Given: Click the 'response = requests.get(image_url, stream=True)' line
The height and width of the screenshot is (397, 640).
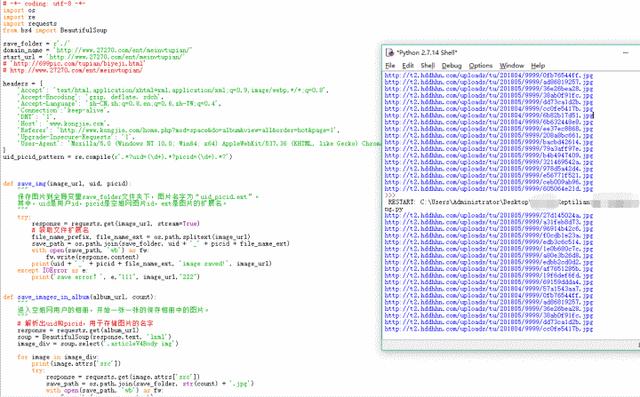Looking at the screenshot, I should click(x=116, y=224).
